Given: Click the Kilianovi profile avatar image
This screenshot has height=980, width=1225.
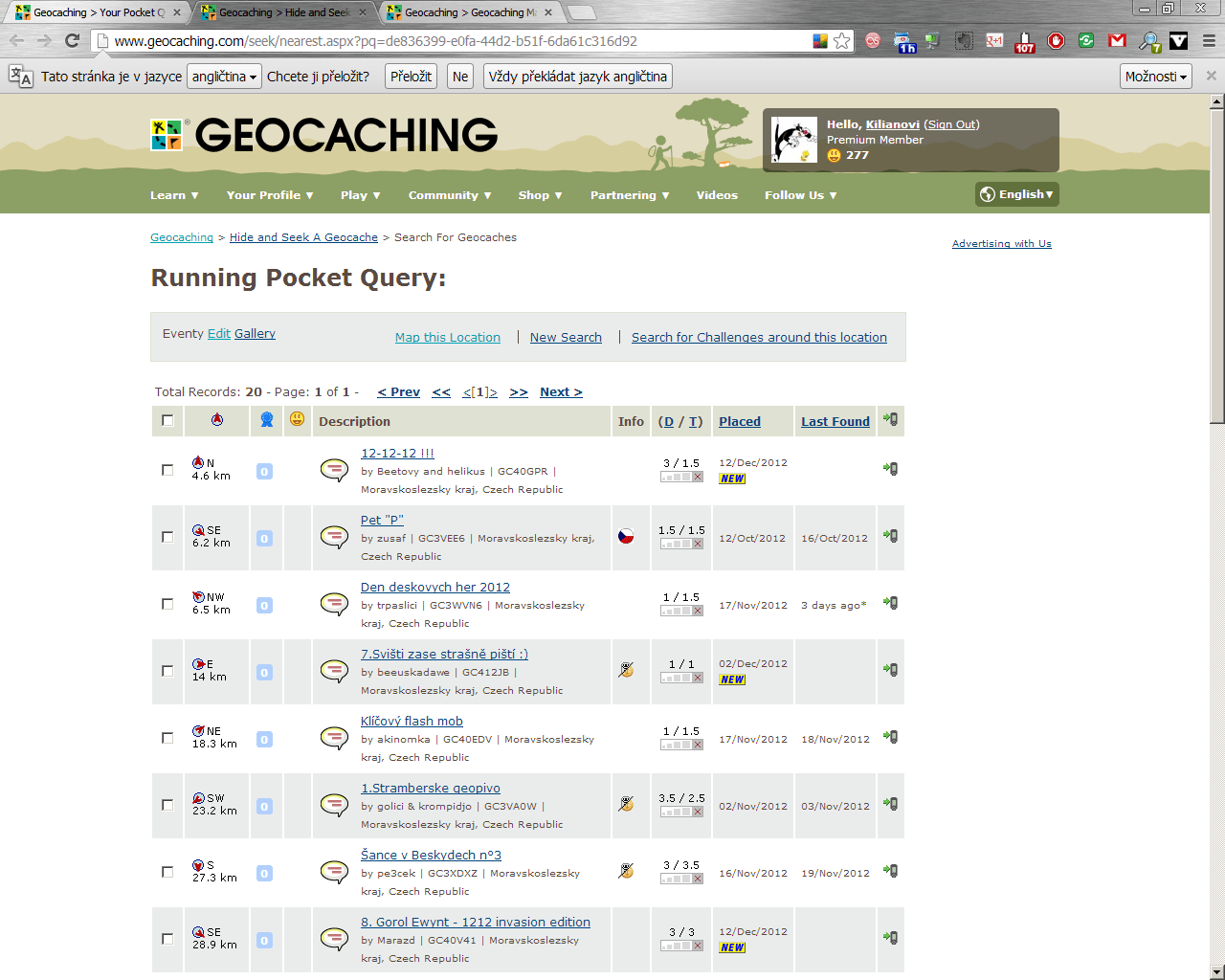Looking at the screenshot, I should pyautogui.click(x=794, y=140).
